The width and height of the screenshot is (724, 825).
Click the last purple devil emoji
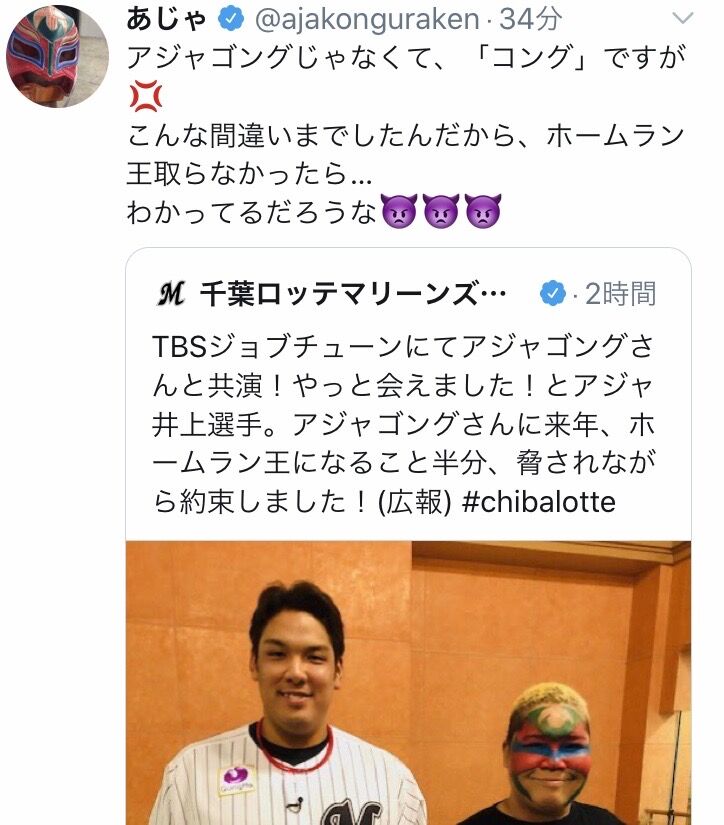point(482,211)
